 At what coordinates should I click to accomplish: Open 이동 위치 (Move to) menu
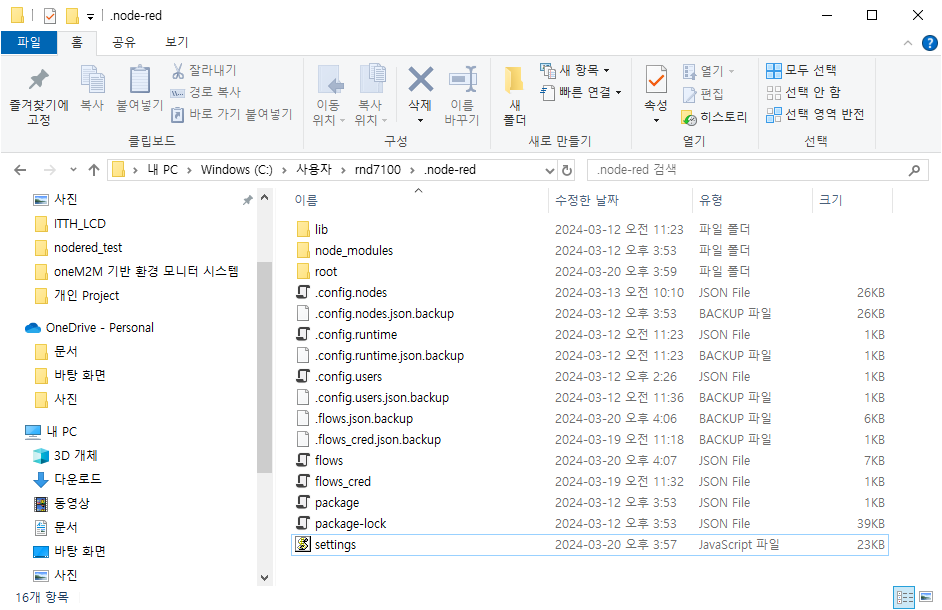pyautogui.click(x=329, y=95)
